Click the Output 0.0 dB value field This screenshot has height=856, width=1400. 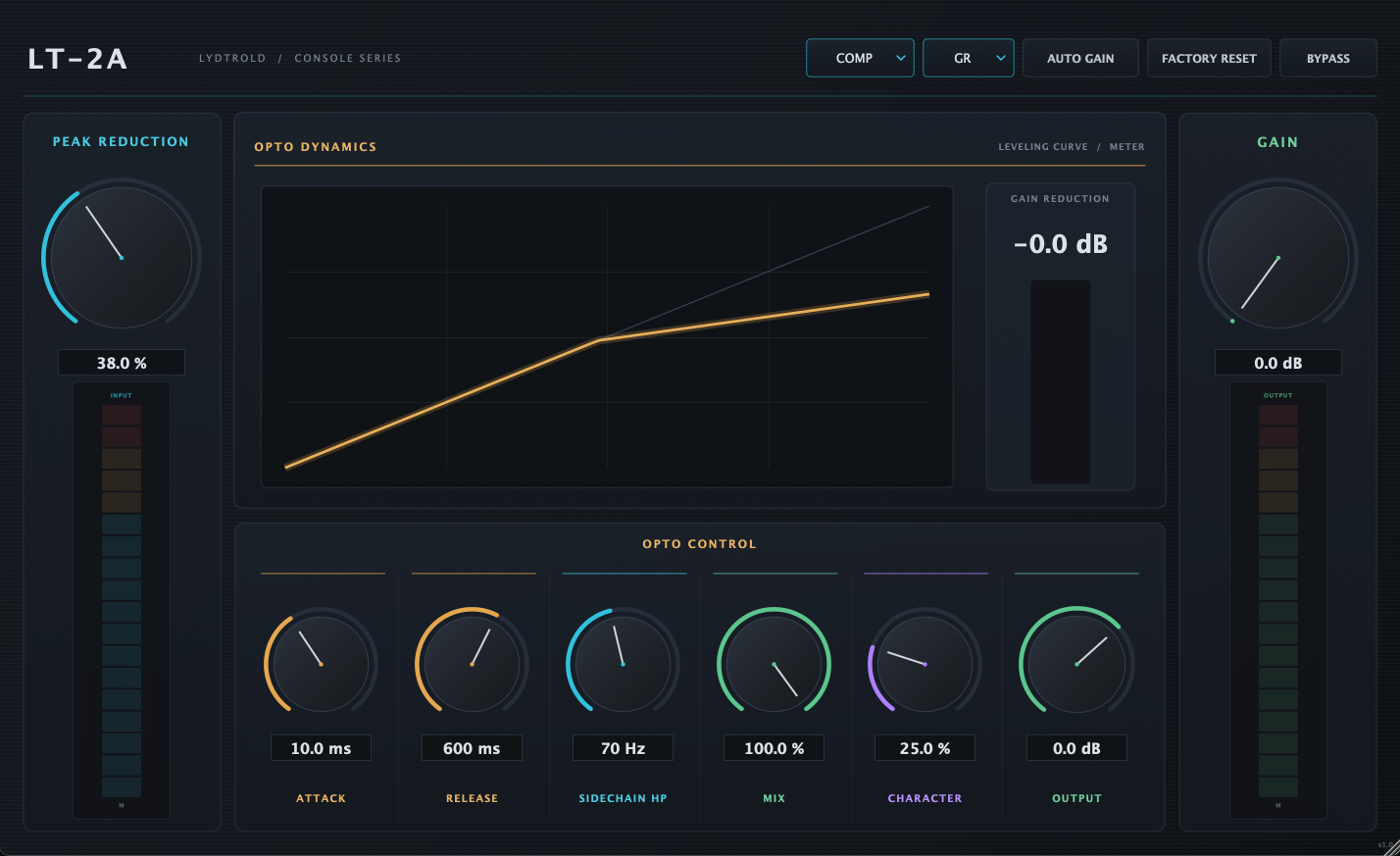(x=1076, y=748)
